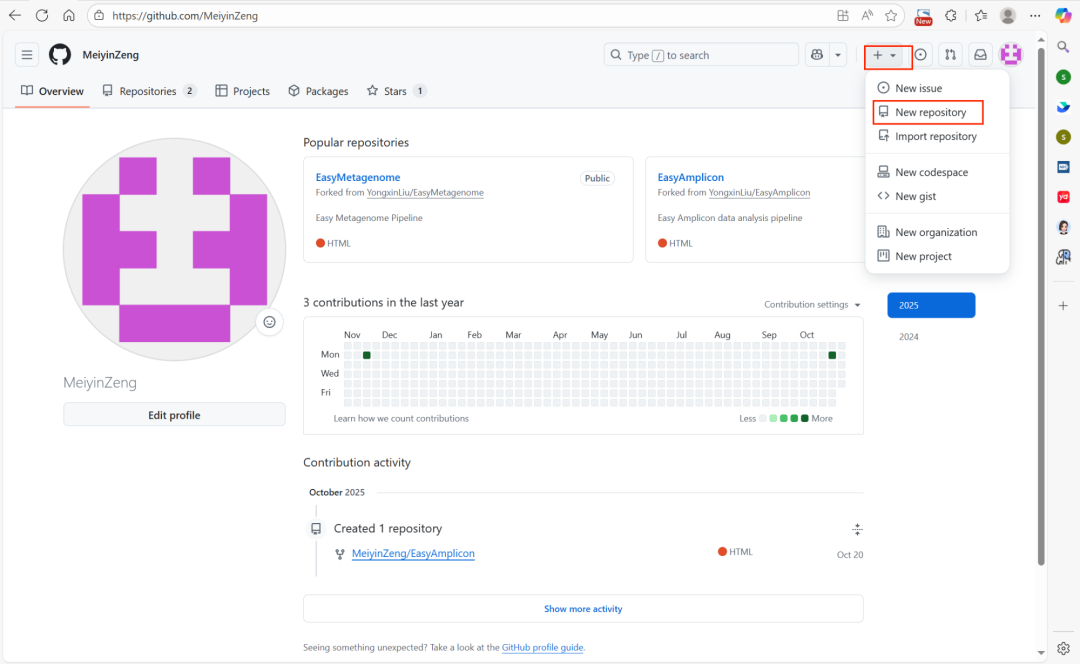Open the Copilot icon in header
Viewport: 1080px width, 664px height.
817,55
